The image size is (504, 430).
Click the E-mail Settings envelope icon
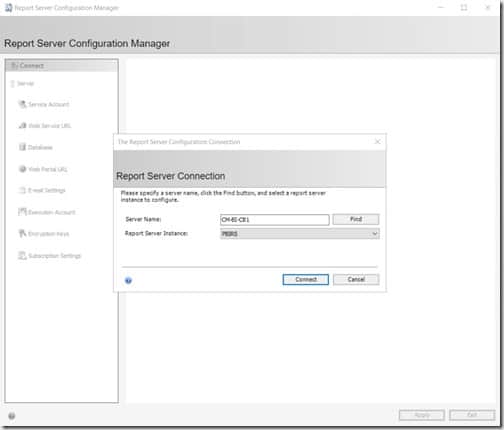pyautogui.click(x=22, y=190)
